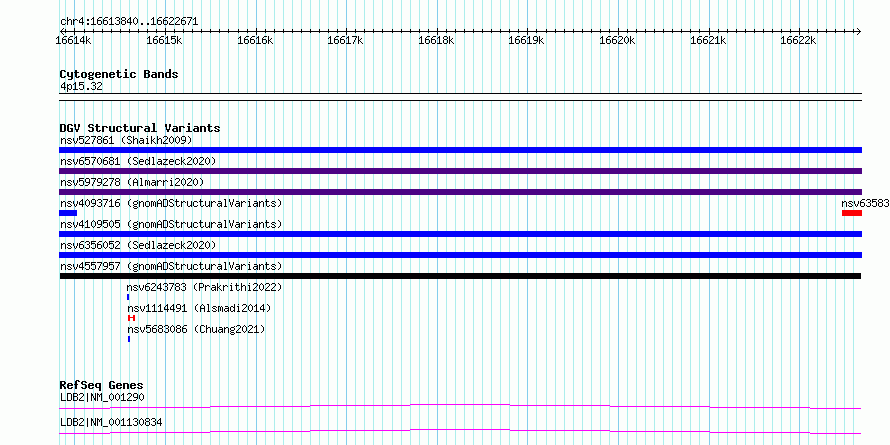Open the DGV Structural Variants track title
This screenshot has height=445, width=890.
pos(140,128)
